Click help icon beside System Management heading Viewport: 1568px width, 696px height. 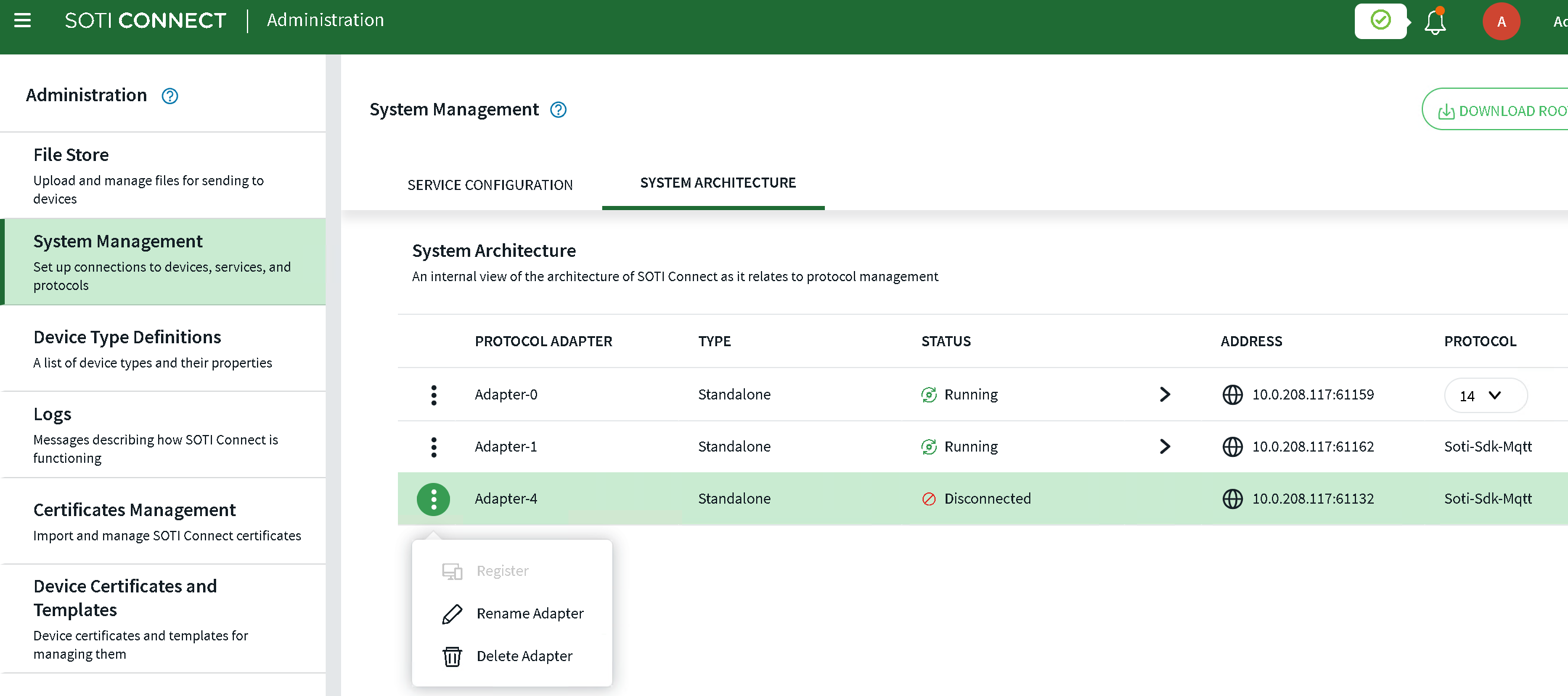point(558,109)
